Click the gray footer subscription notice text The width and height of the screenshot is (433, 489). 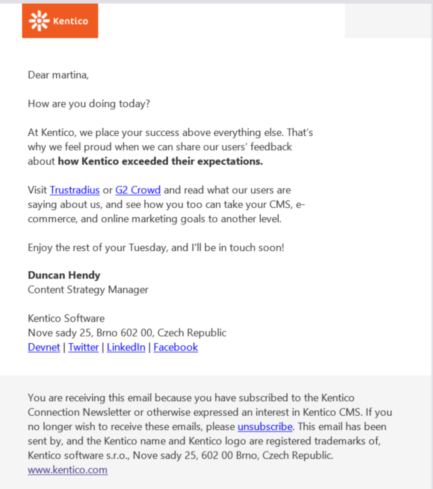210,427
